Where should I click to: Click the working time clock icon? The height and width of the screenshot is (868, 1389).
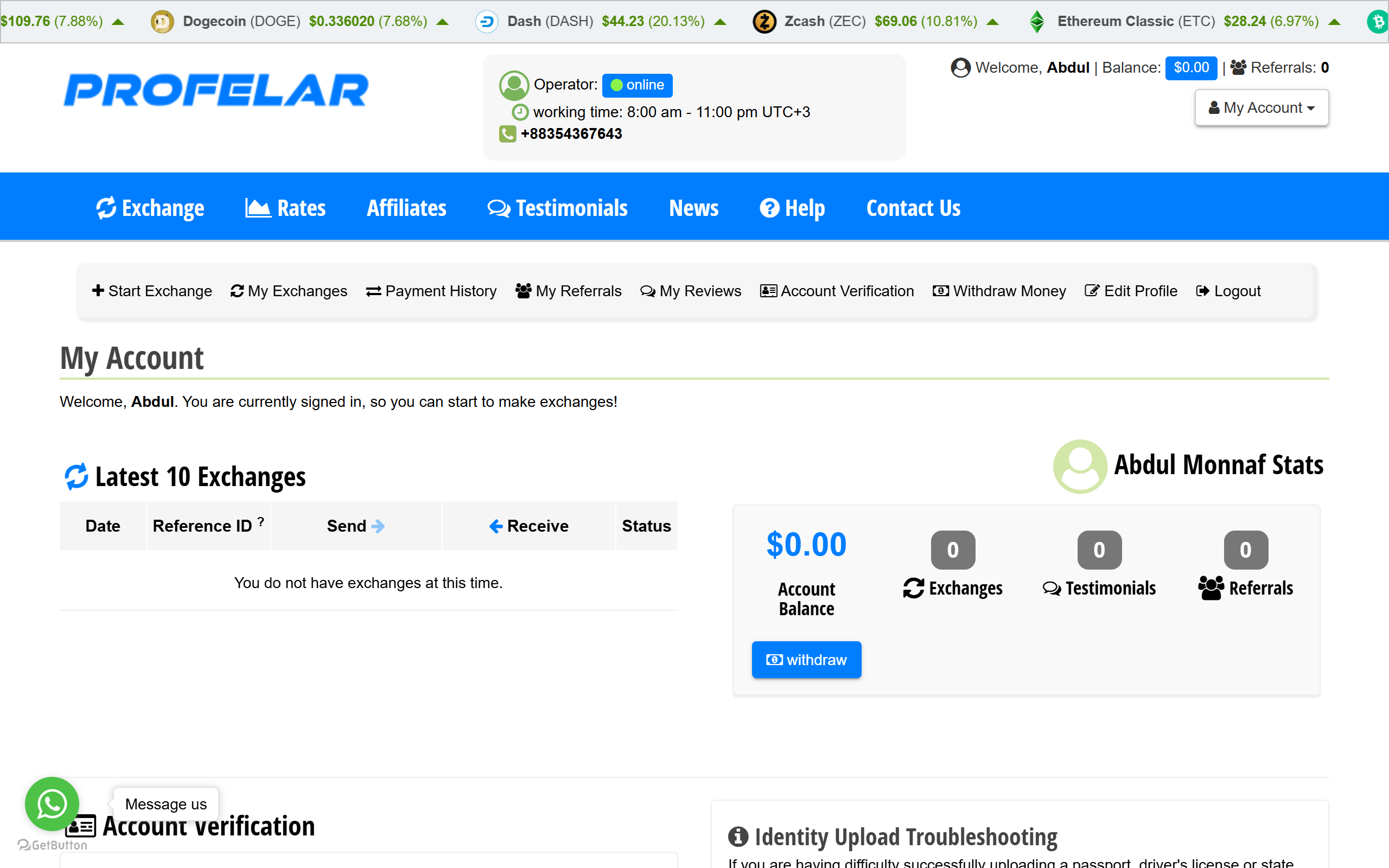pos(520,111)
